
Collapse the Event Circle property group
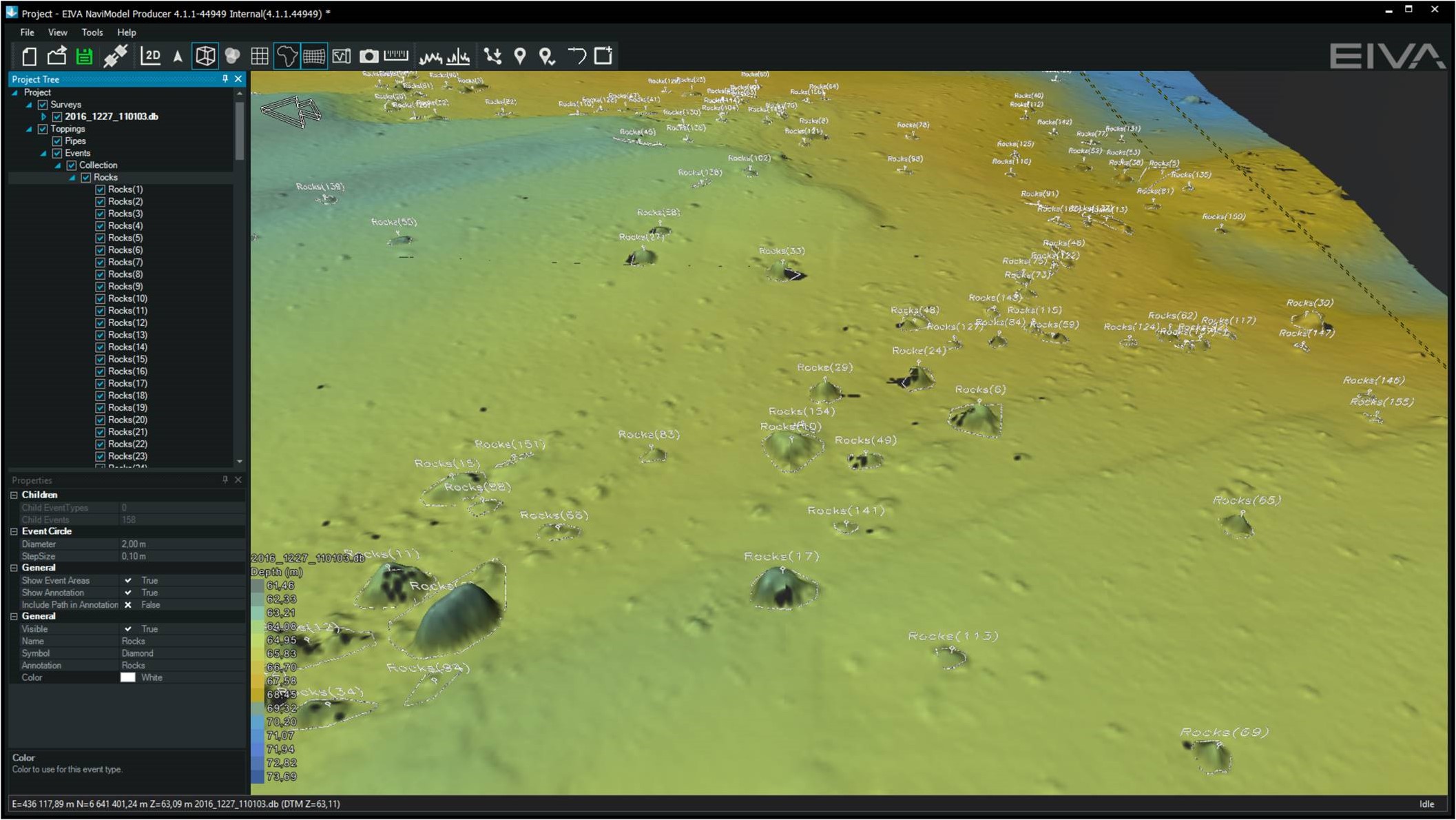click(14, 531)
